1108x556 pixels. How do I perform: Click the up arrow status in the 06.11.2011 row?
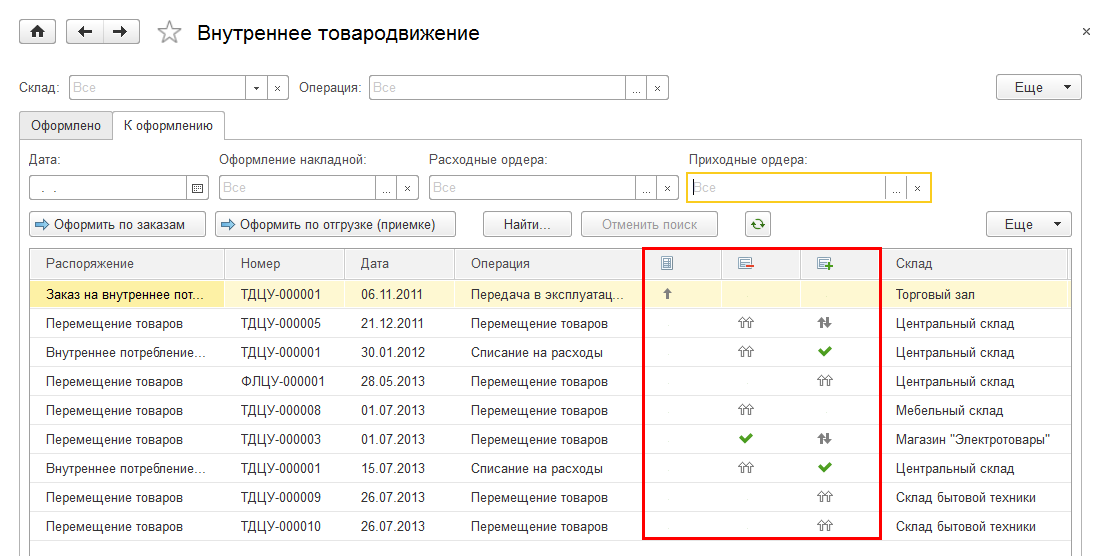coord(667,294)
